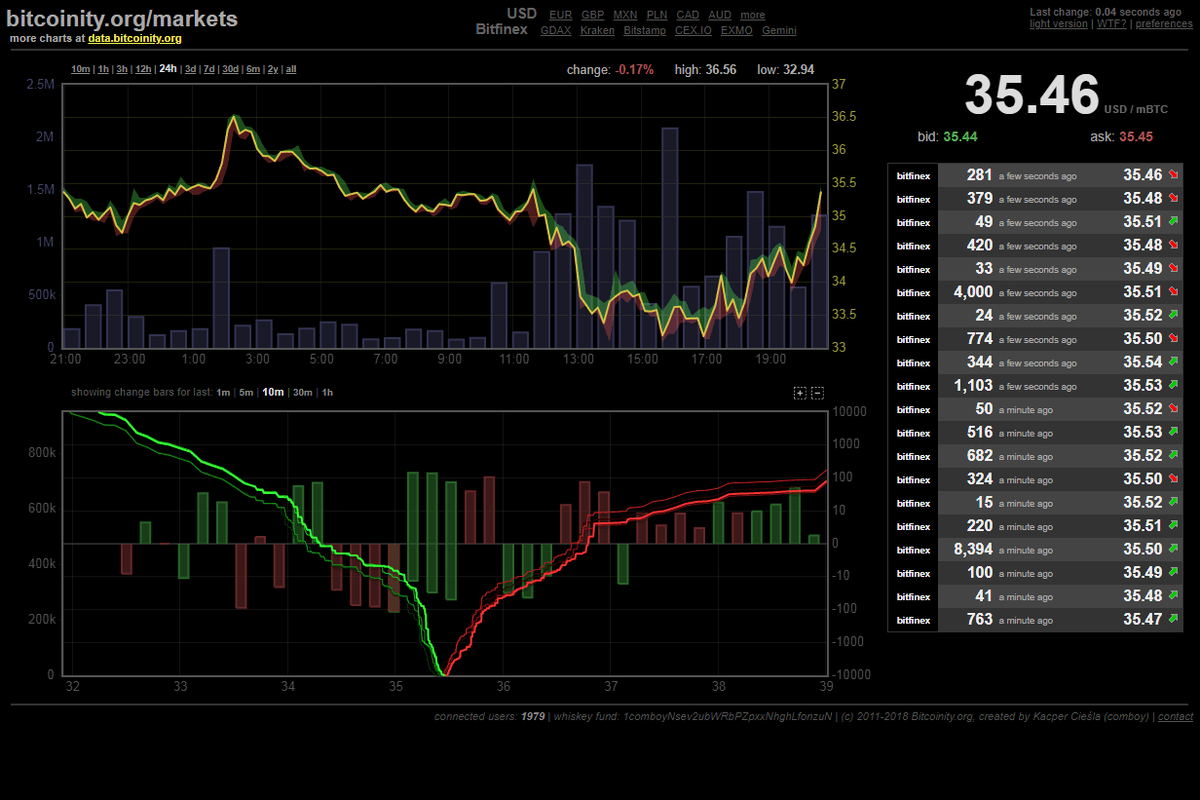Image resolution: width=1200 pixels, height=800 pixels.
Task: Click the high value 36.56
Action: (x=720, y=70)
